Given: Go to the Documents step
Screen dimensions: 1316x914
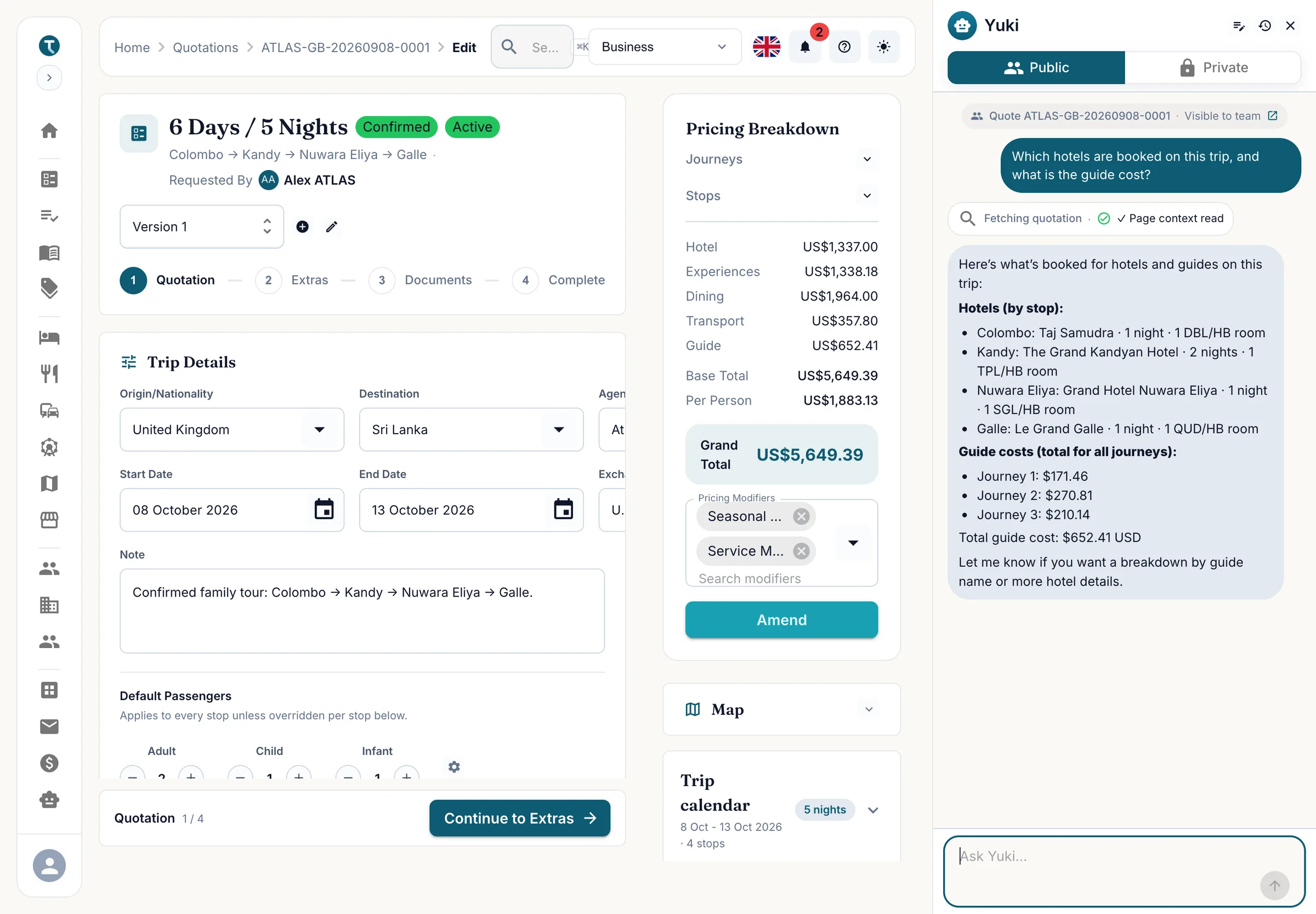Looking at the screenshot, I should pos(421,280).
